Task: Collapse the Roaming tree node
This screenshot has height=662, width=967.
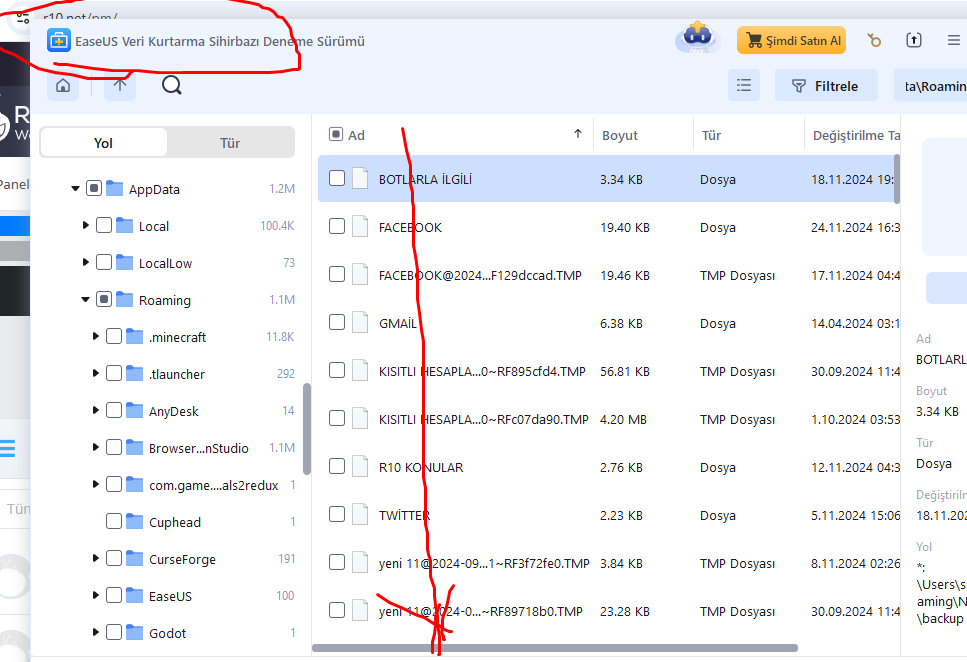Action: pyautogui.click(x=86, y=299)
